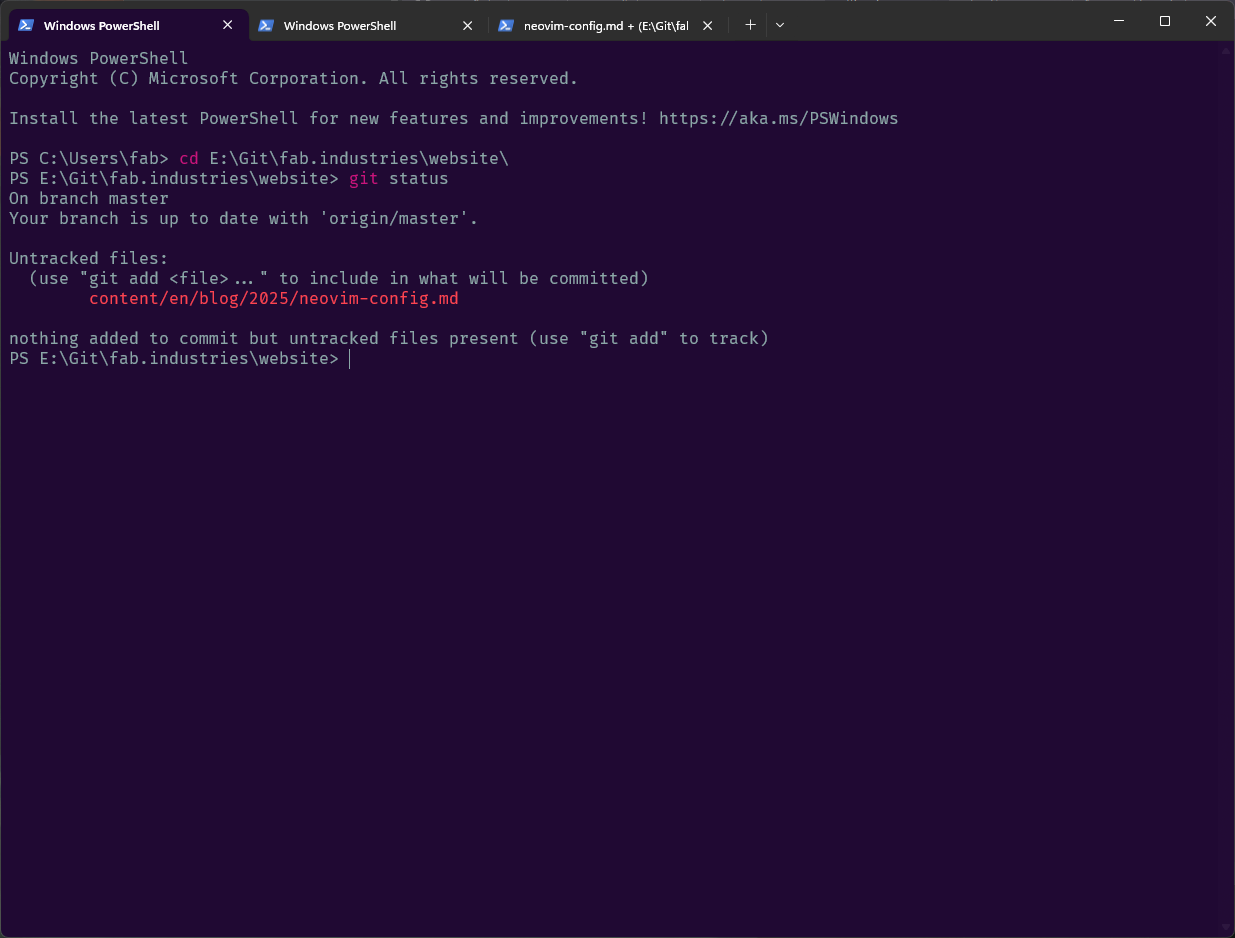Click the PowerShell icon on neovim-config tab
Viewport: 1235px width, 938px height.
[x=506, y=25]
